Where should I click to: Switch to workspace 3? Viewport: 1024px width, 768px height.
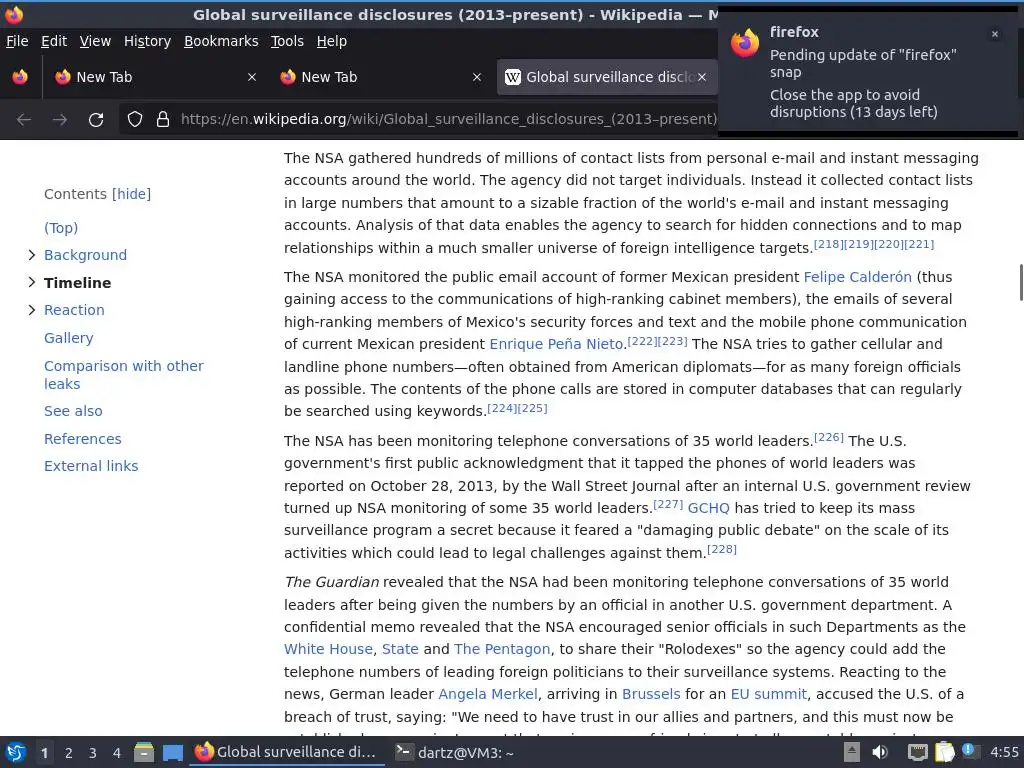click(x=93, y=753)
